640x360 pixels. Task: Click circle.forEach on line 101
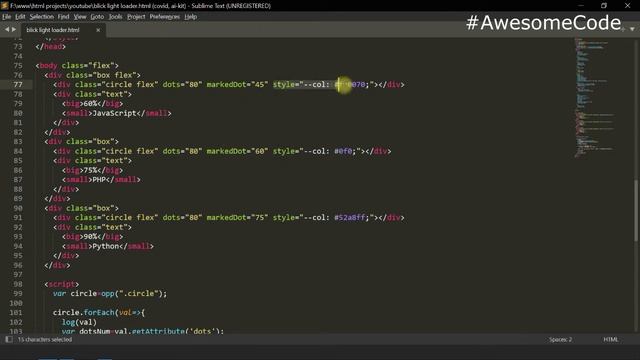pyautogui.click(x=84, y=313)
